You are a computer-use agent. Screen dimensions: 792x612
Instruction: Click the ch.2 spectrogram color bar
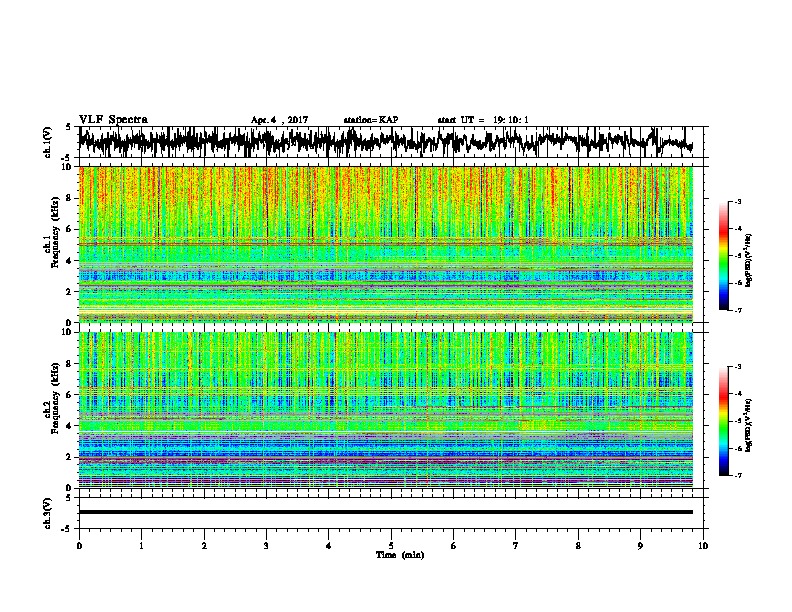(x=723, y=421)
